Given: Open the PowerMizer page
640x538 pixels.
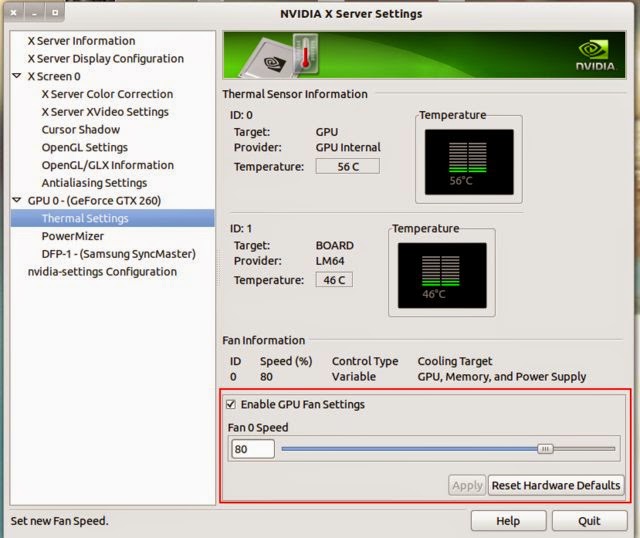Looking at the screenshot, I should tap(72, 236).
